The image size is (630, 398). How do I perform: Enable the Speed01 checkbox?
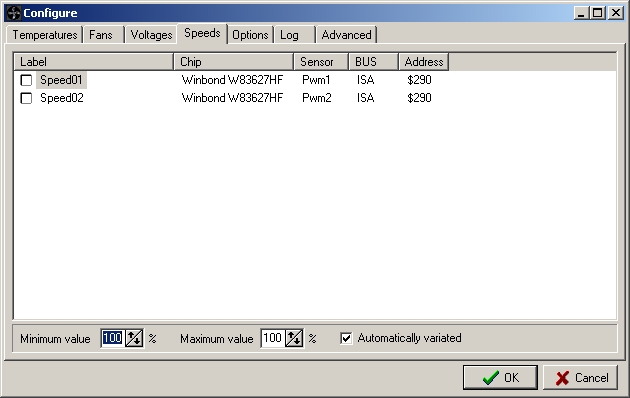click(x=26, y=80)
